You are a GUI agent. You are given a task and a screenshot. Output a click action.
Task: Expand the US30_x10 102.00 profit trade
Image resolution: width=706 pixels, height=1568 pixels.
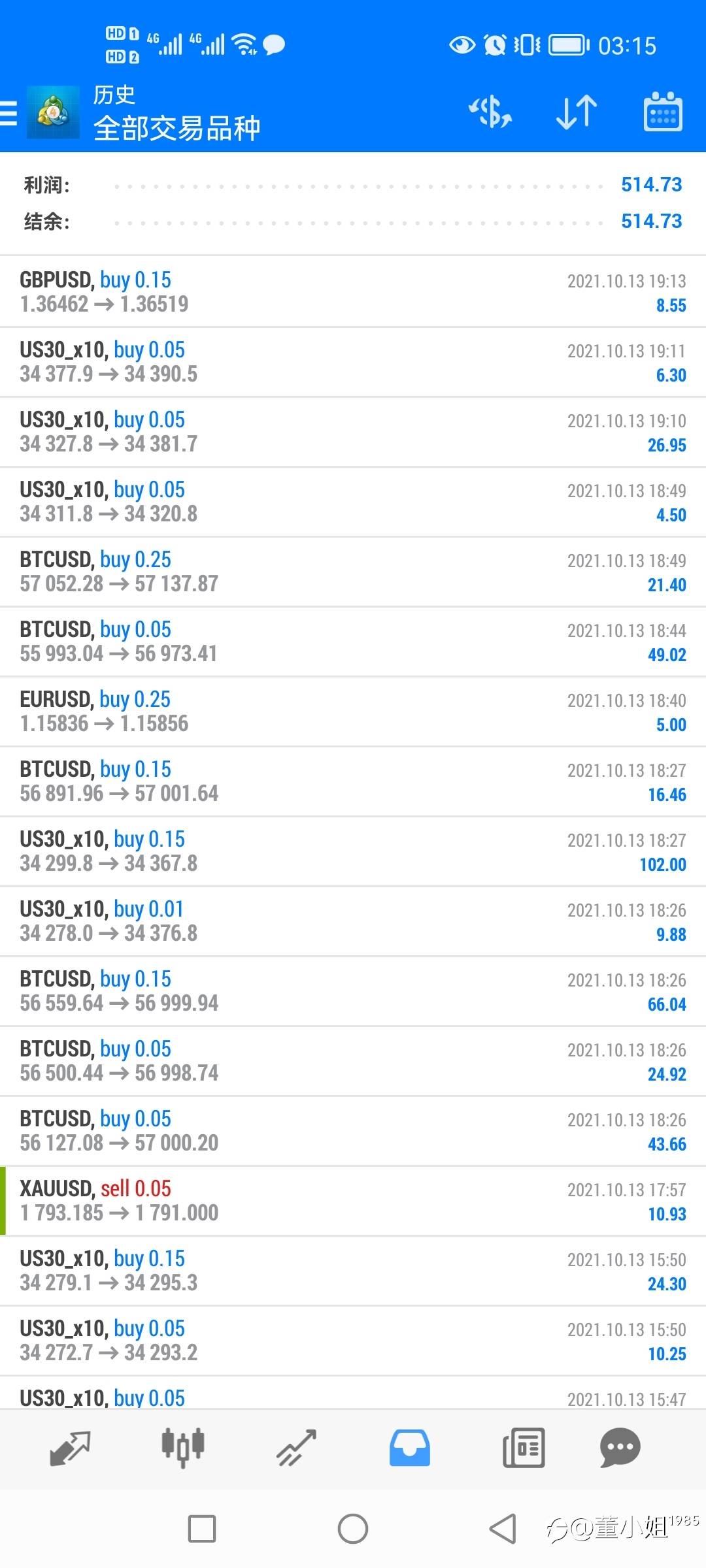[353, 851]
